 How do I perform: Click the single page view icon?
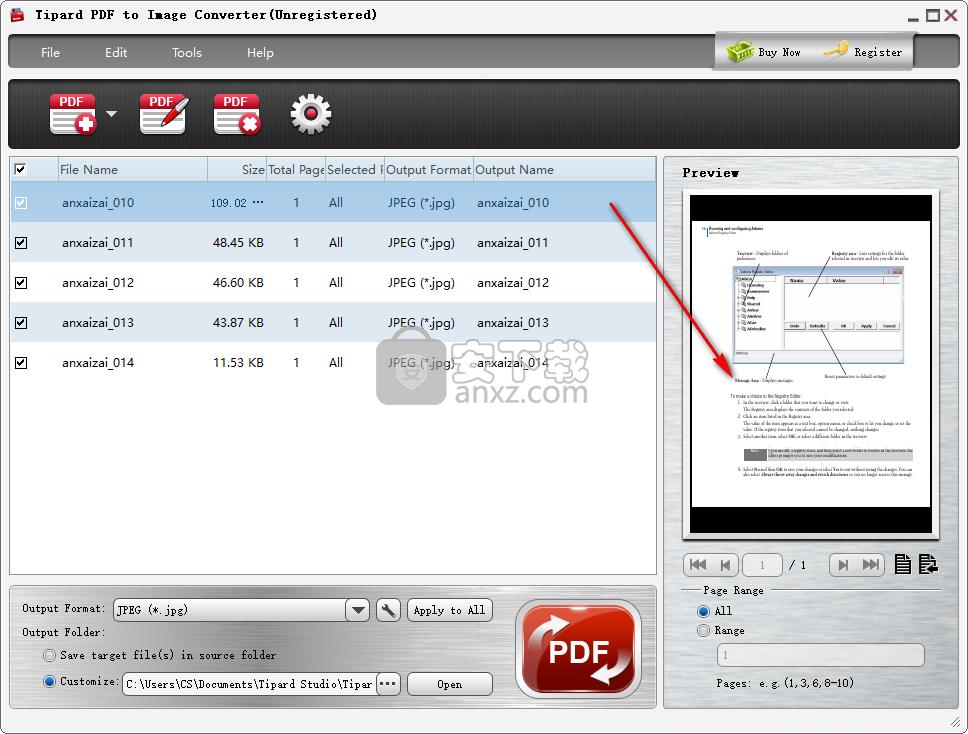[903, 564]
